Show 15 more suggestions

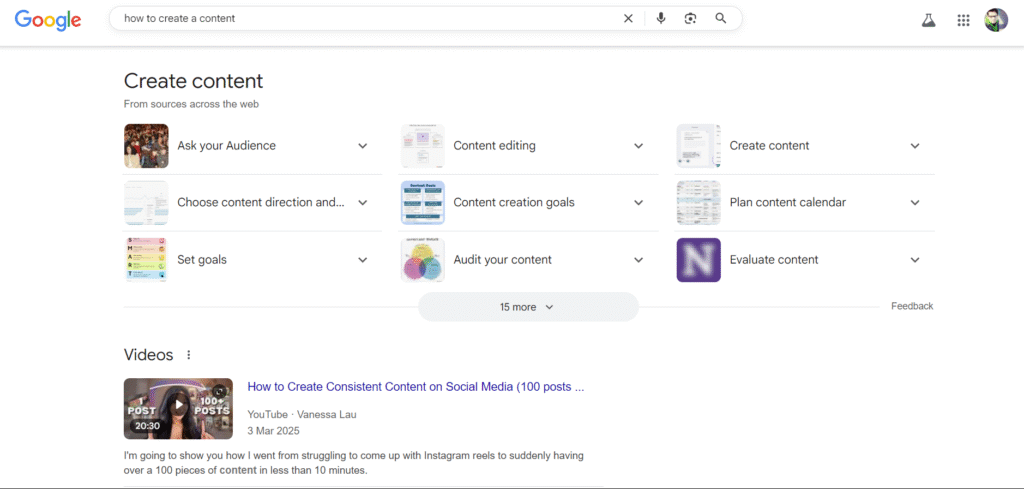pos(528,307)
